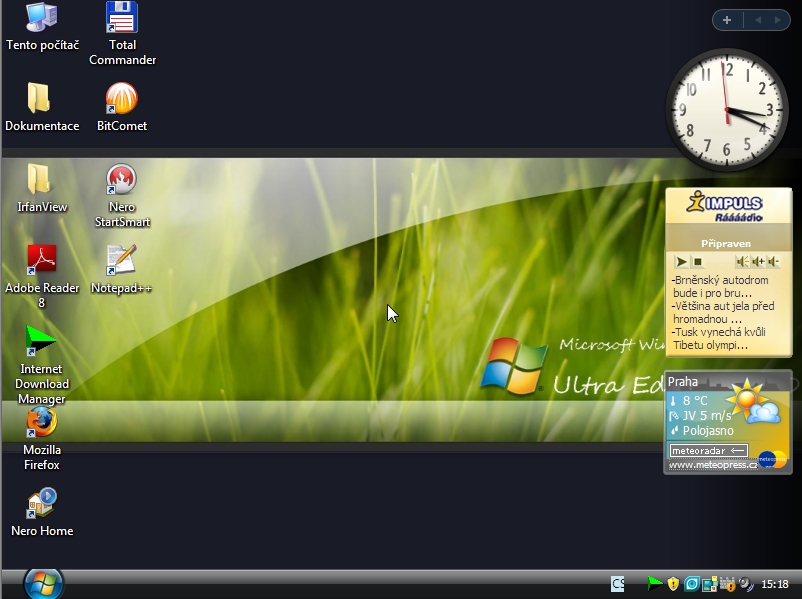Image resolution: width=802 pixels, height=599 pixels.
Task: Open the Internet Download Manager tray icon
Action: point(654,583)
